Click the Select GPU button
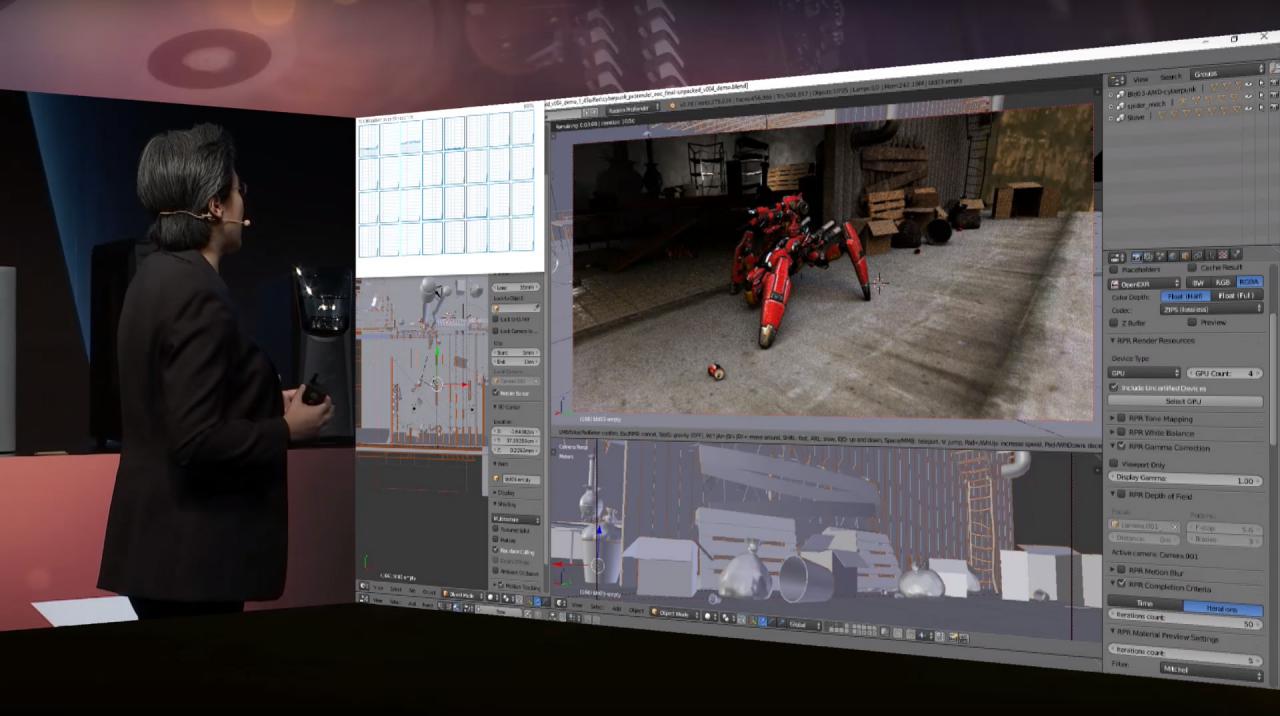Image resolution: width=1280 pixels, height=716 pixels. [1185, 401]
